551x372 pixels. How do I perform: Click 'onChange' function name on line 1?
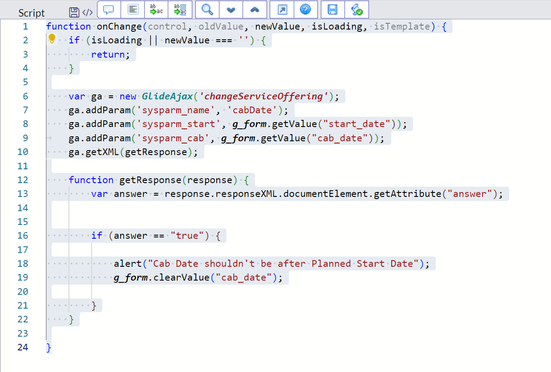coord(119,27)
